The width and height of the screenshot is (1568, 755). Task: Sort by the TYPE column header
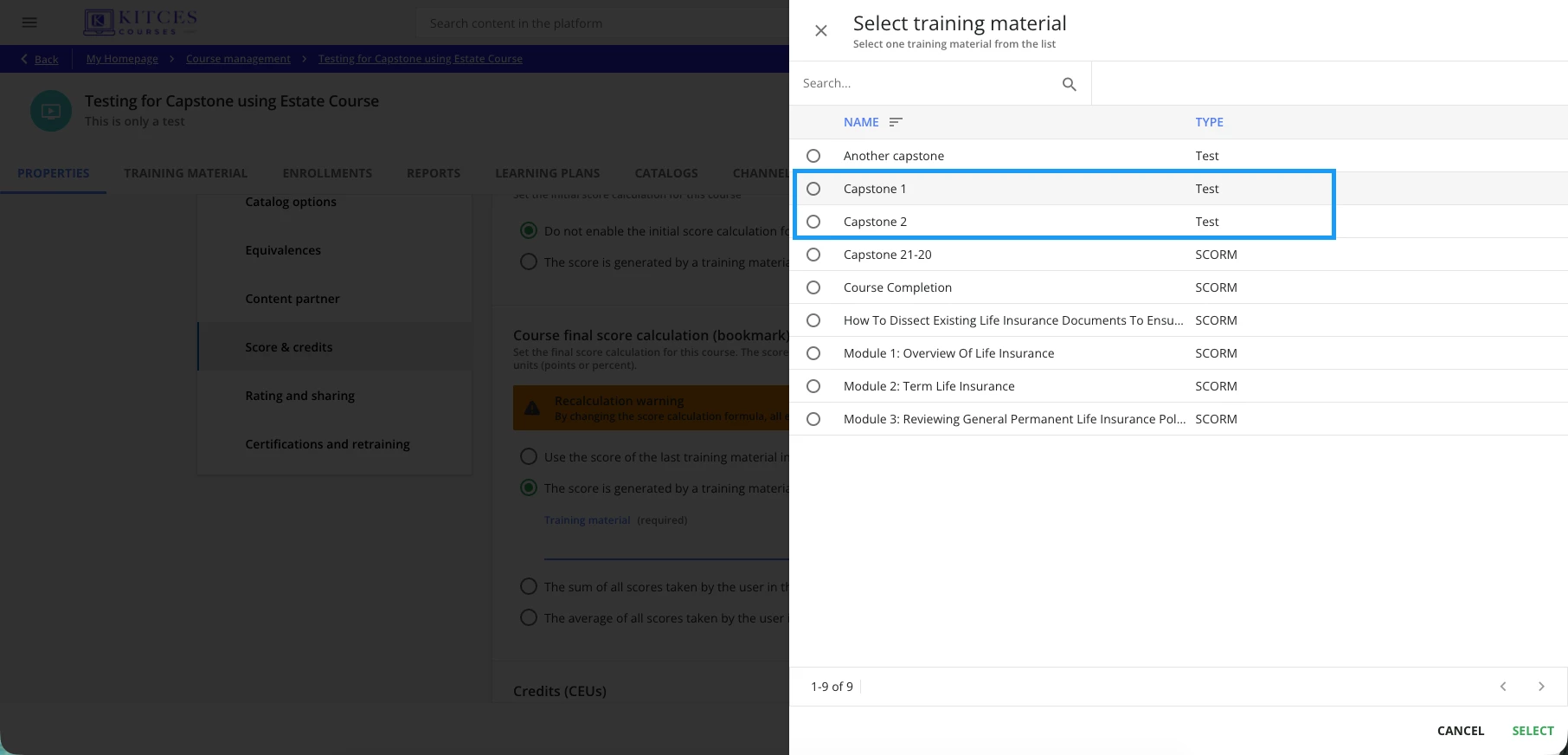point(1209,122)
